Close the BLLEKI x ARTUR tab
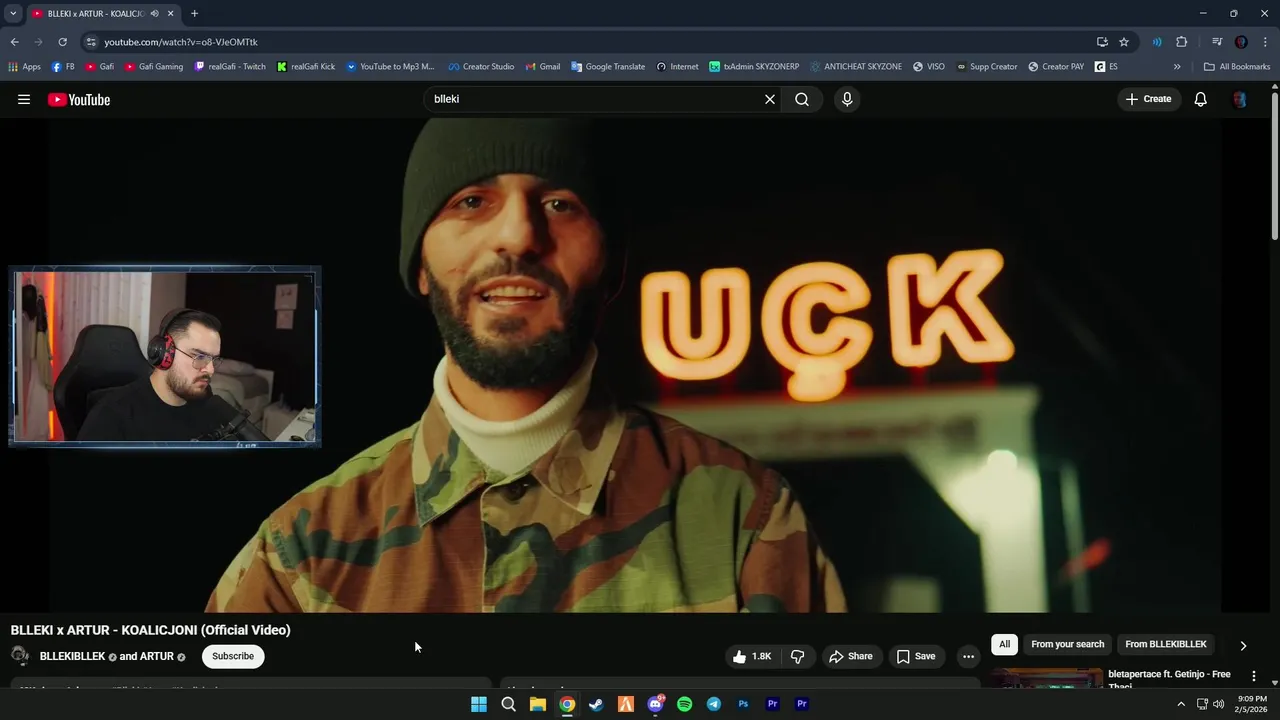The width and height of the screenshot is (1280, 720). tap(171, 14)
